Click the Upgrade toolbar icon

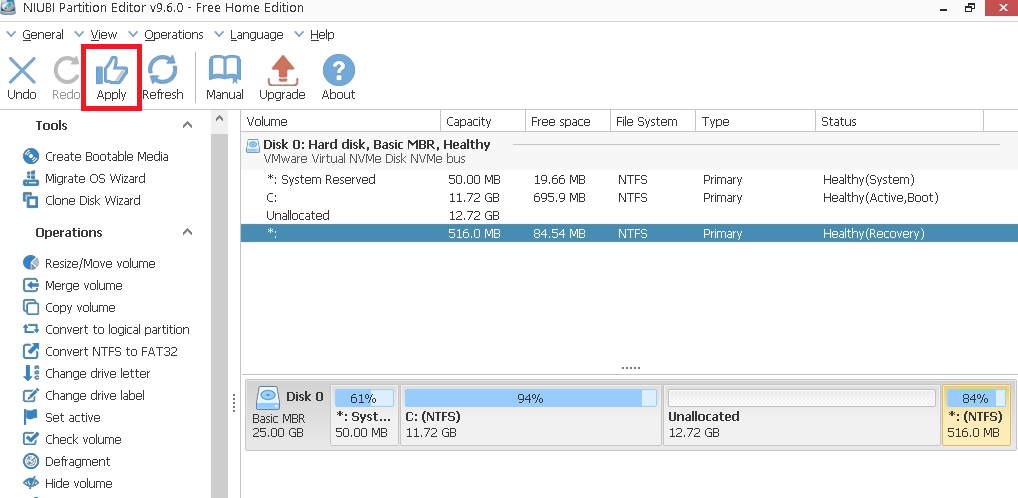coord(282,71)
